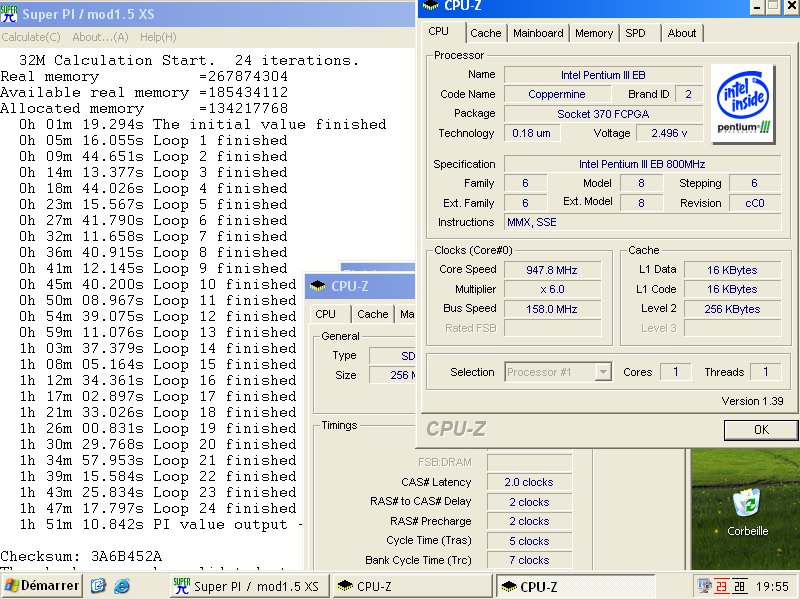Click the Package value Socket 370 FCPGA
The width and height of the screenshot is (800, 600).
603,114
